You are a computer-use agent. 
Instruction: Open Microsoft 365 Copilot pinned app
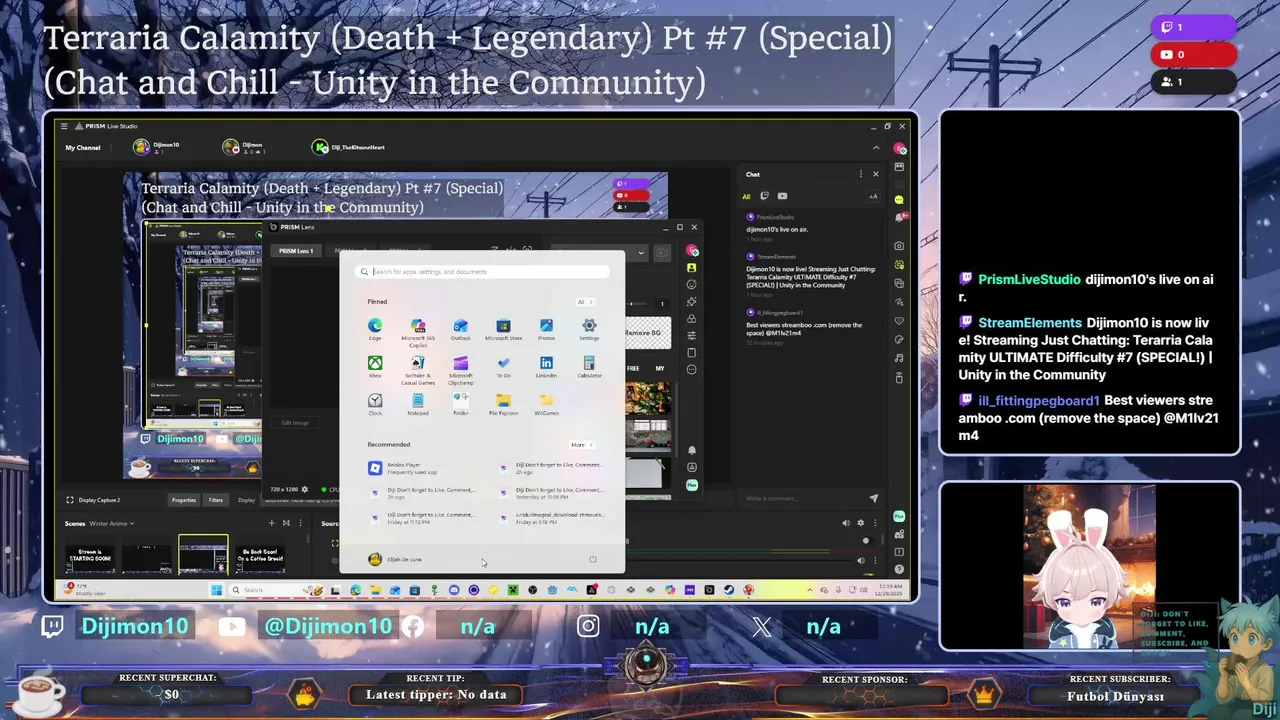pyautogui.click(x=418, y=332)
